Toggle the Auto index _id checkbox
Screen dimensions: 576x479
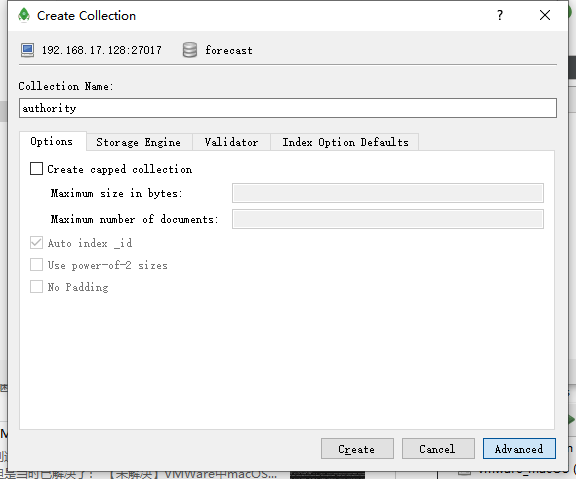pos(36,243)
